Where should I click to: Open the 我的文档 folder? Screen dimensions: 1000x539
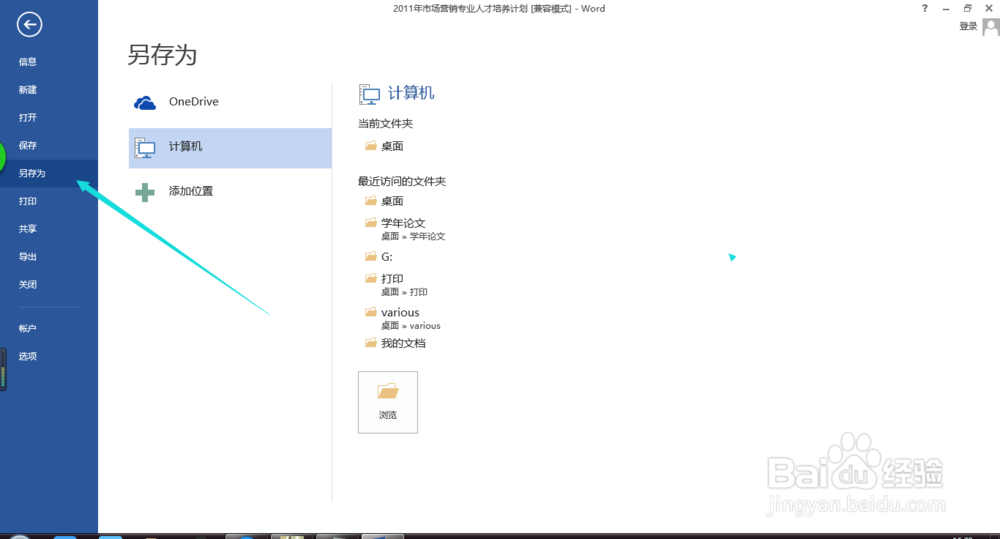click(403, 343)
